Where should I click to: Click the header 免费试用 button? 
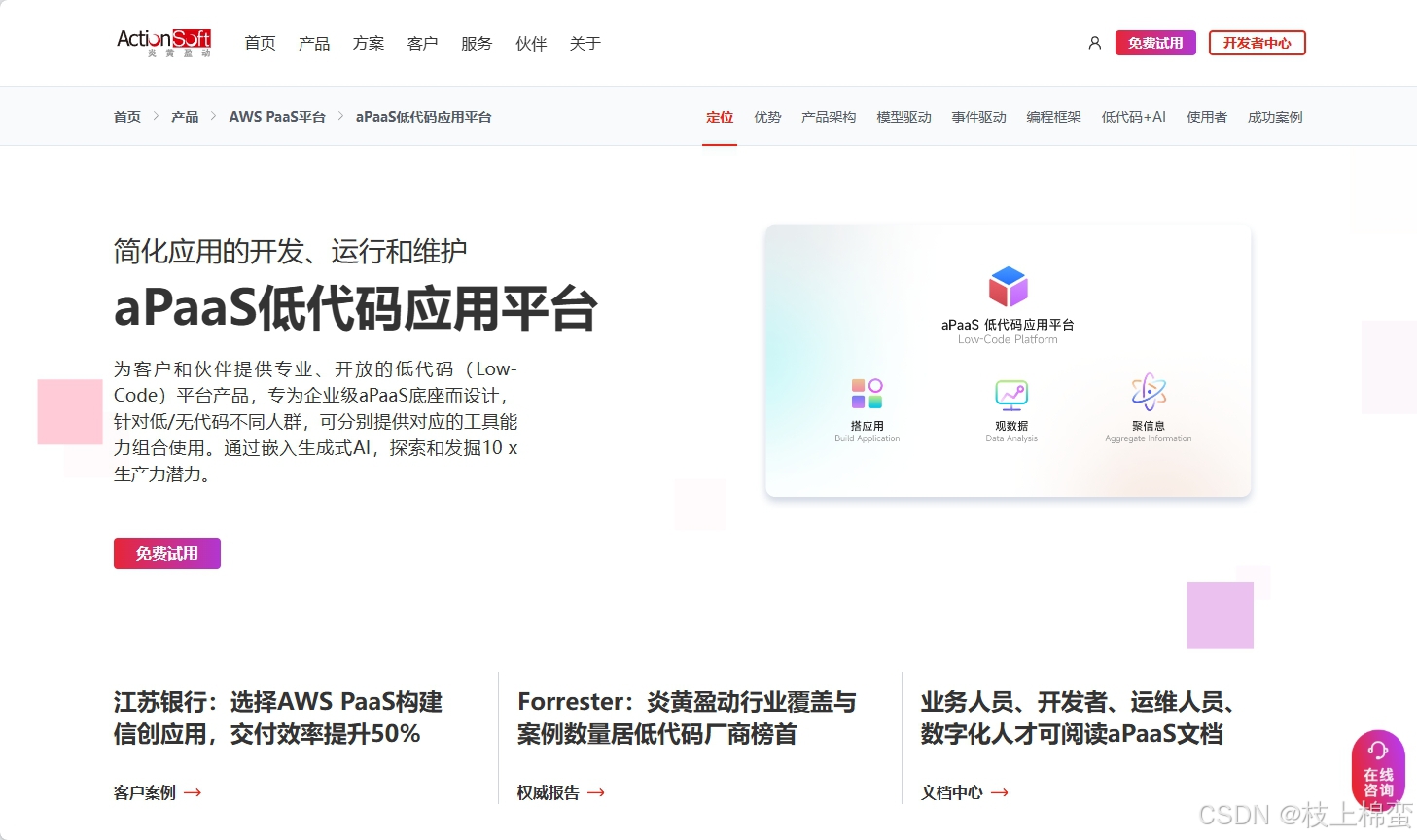tap(1155, 43)
